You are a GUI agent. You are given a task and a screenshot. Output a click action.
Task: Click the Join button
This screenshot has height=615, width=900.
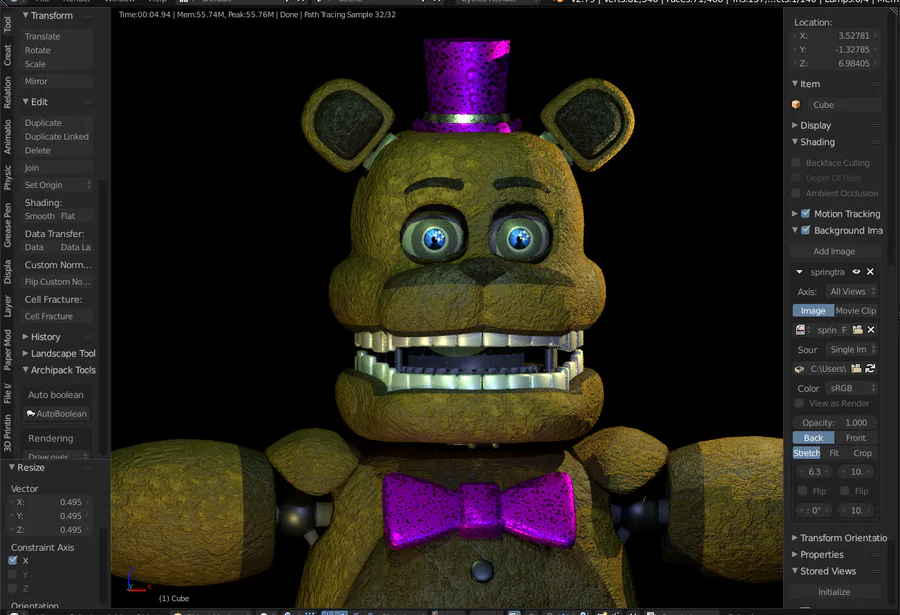point(57,168)
